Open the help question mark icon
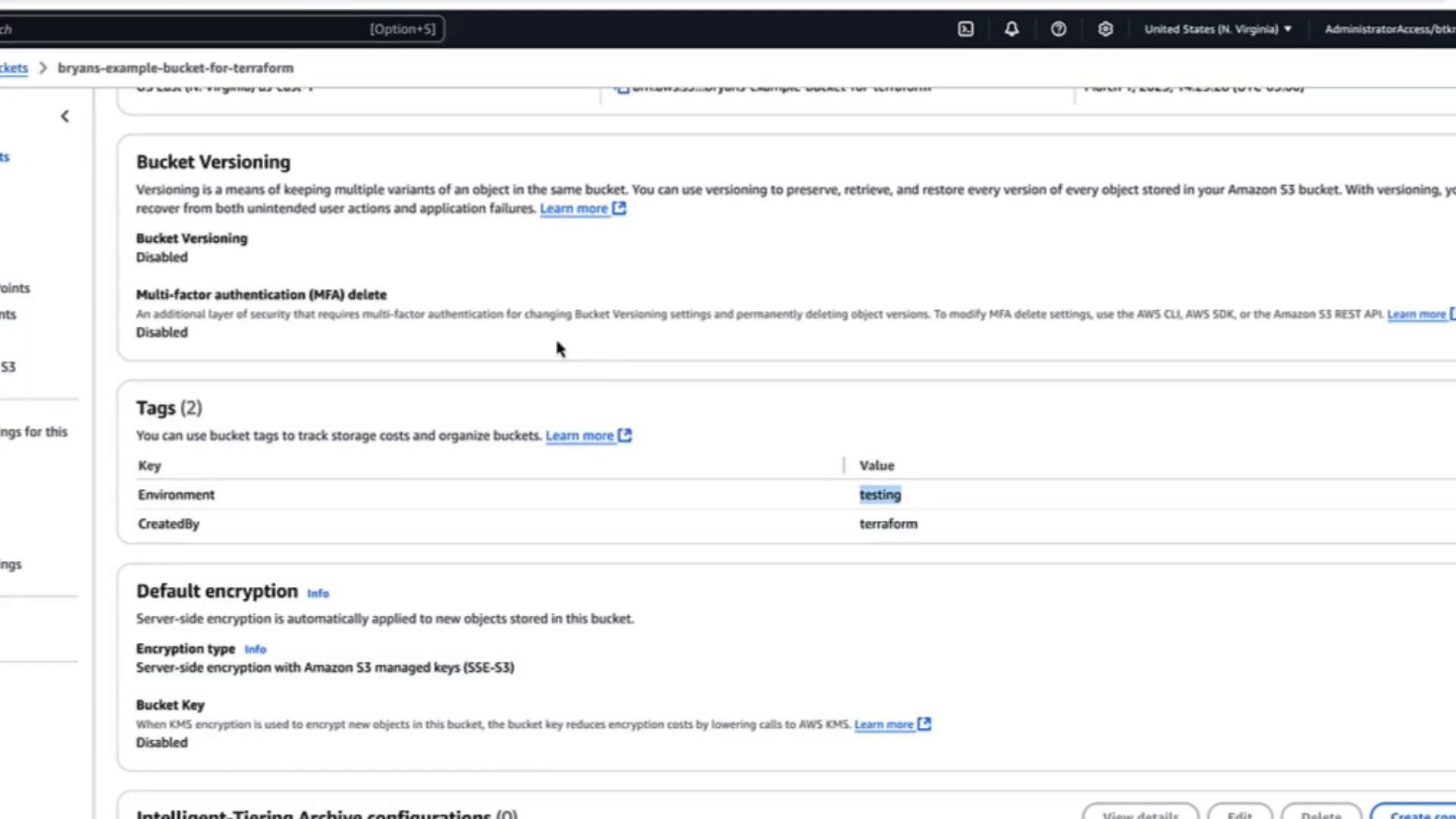Viewport: 1456px width, 819px height. coord(1059,29)
